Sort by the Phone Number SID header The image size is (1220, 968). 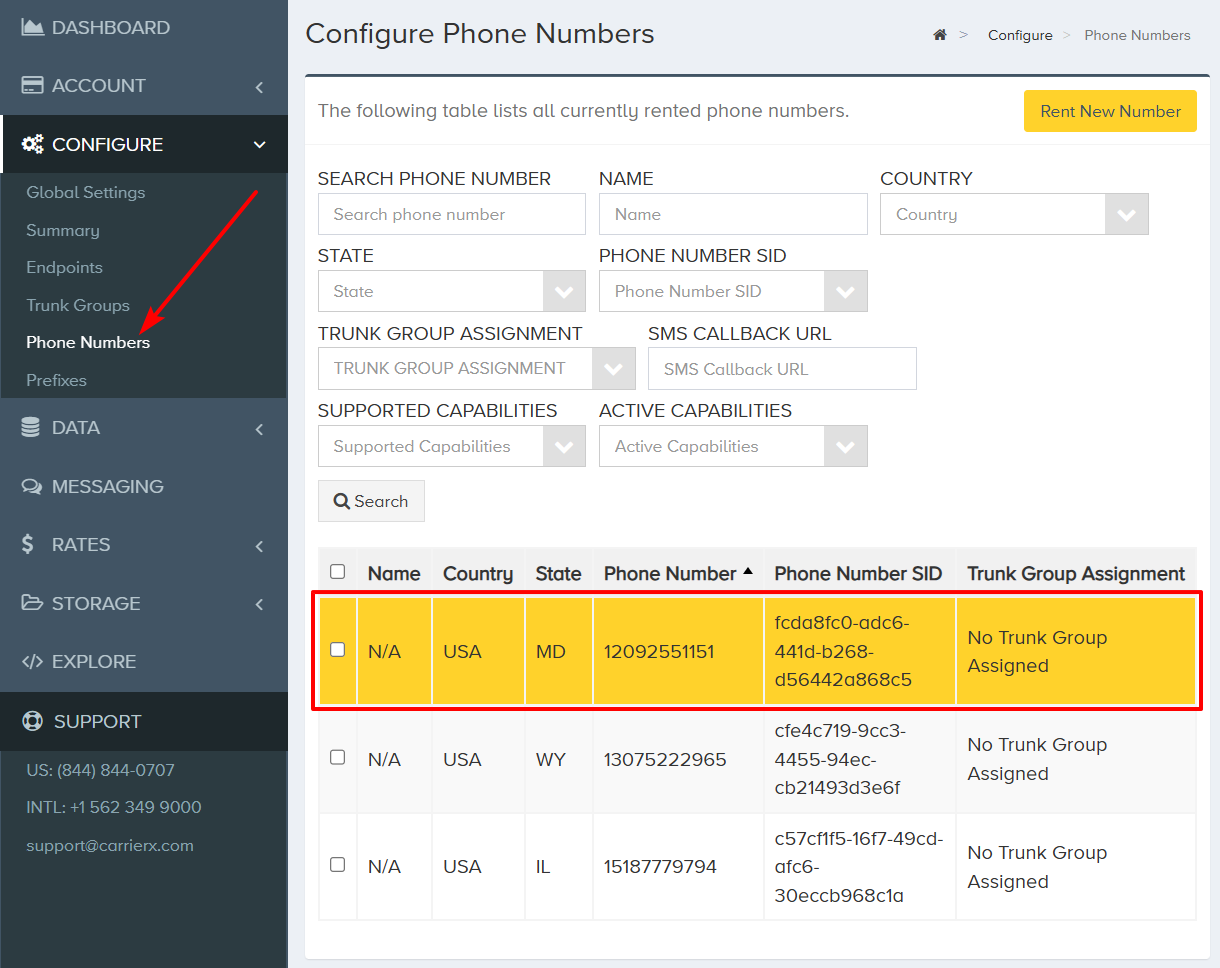858,573
